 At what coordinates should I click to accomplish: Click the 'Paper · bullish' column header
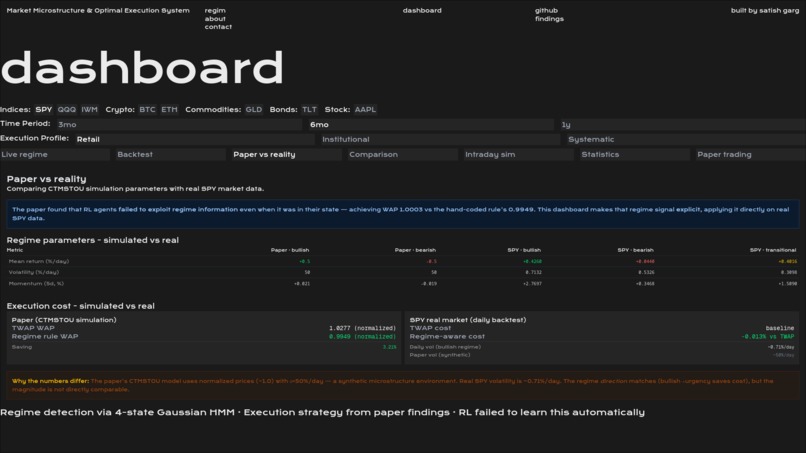click(290, 250)
